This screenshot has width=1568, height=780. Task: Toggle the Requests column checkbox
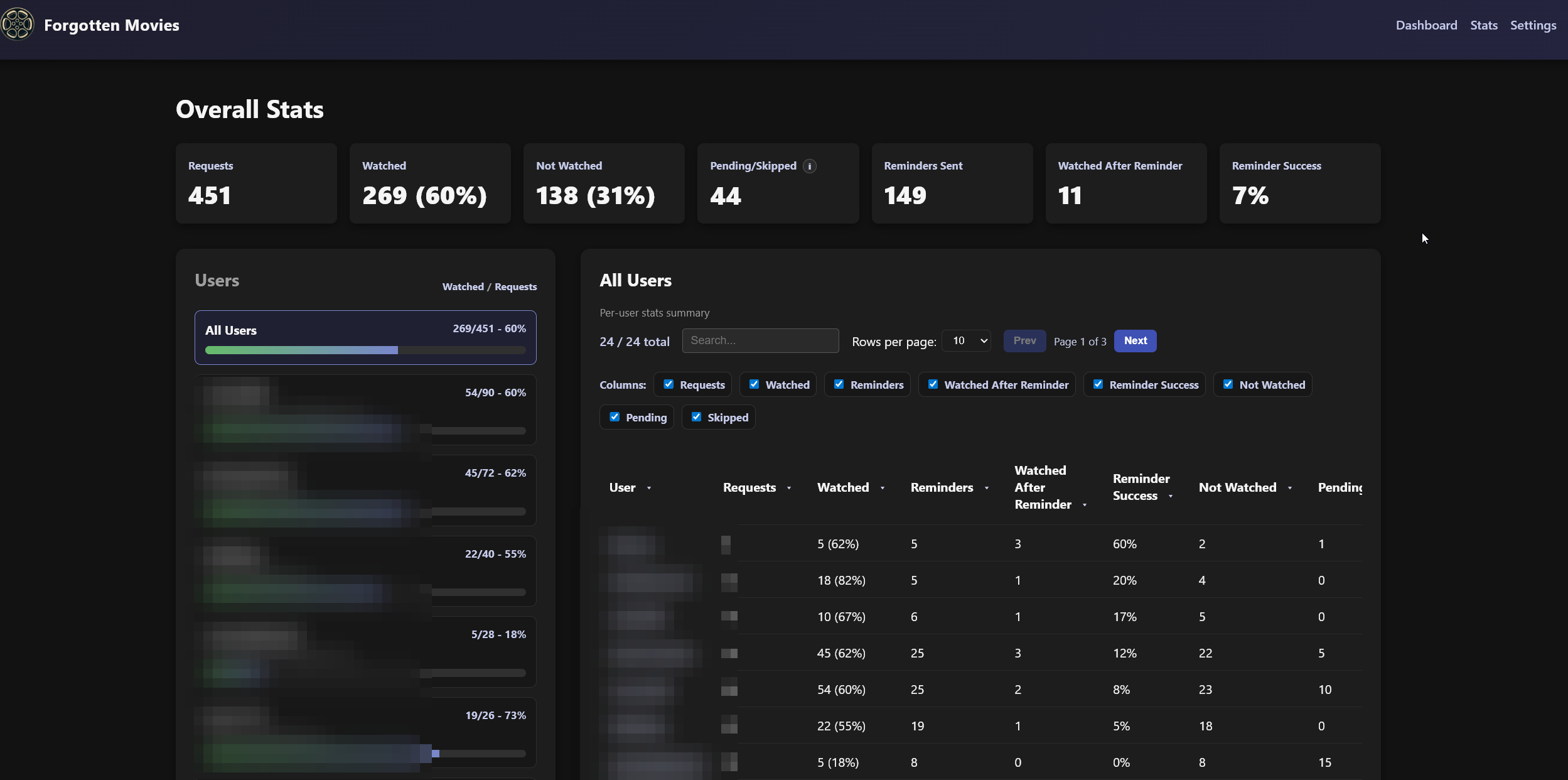coord(669,384)
